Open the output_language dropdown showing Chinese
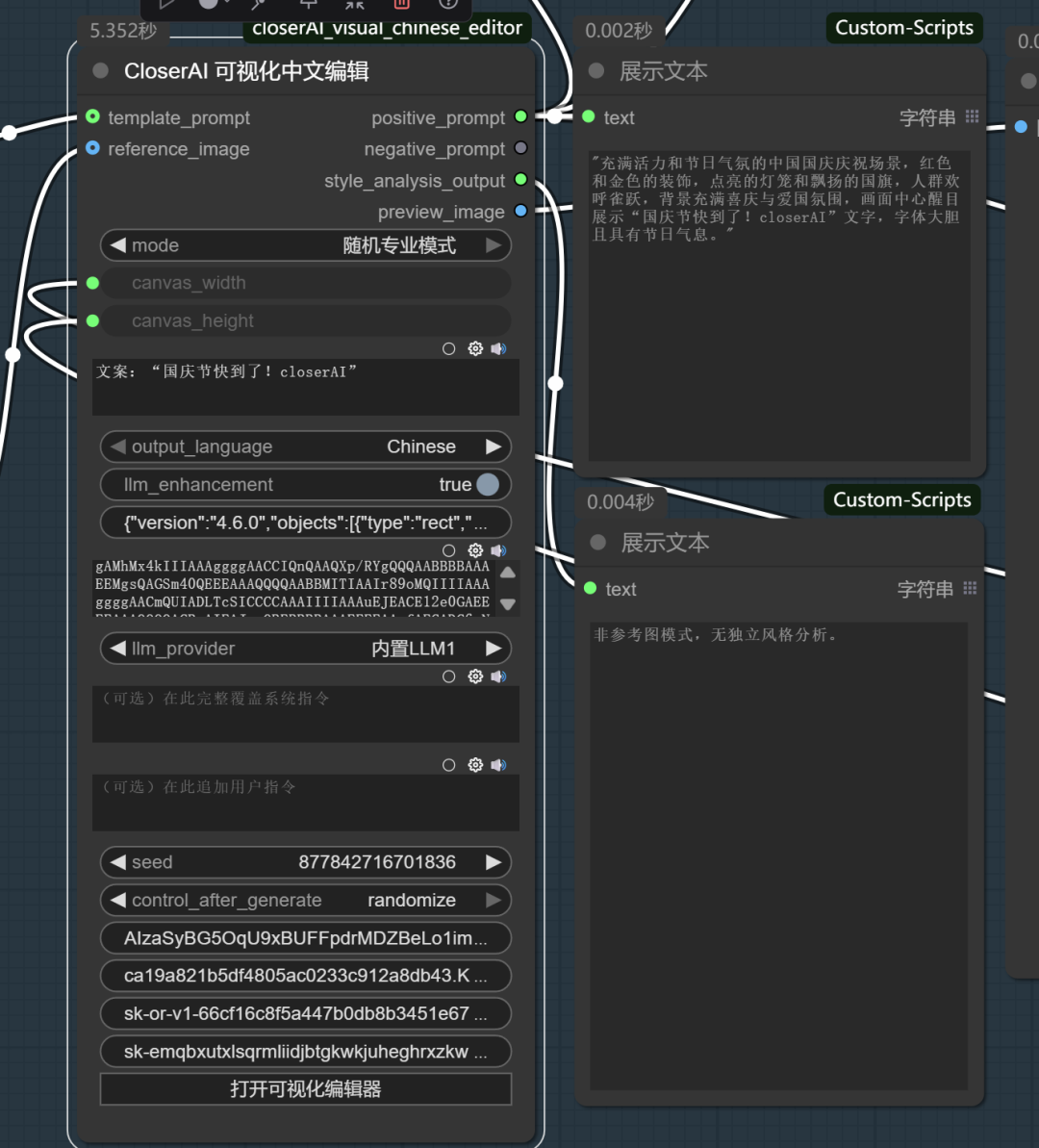Screen dimensions: 1039x1148 point(305,446)
